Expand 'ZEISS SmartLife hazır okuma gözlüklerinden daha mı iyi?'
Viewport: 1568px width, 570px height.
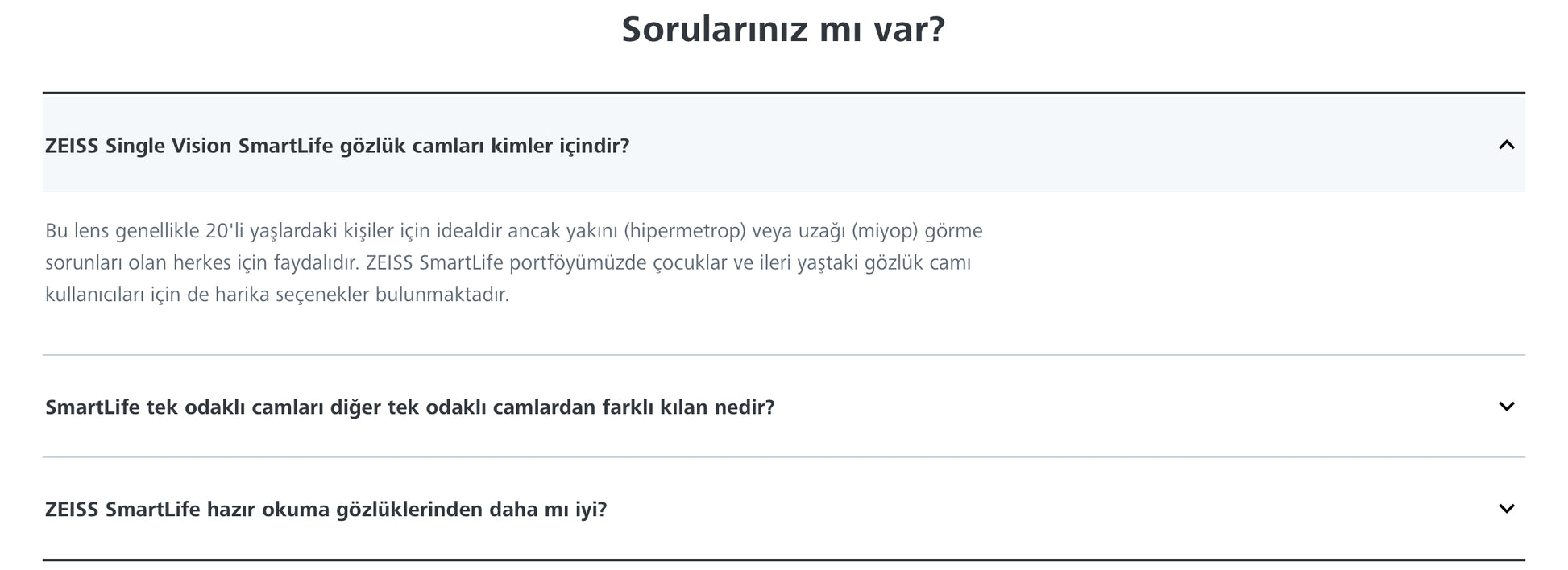(326, 510)
